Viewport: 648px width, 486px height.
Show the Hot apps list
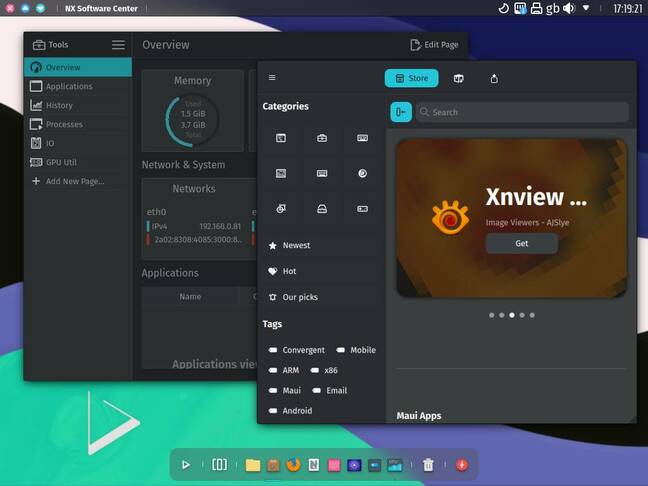pos(322,272)
